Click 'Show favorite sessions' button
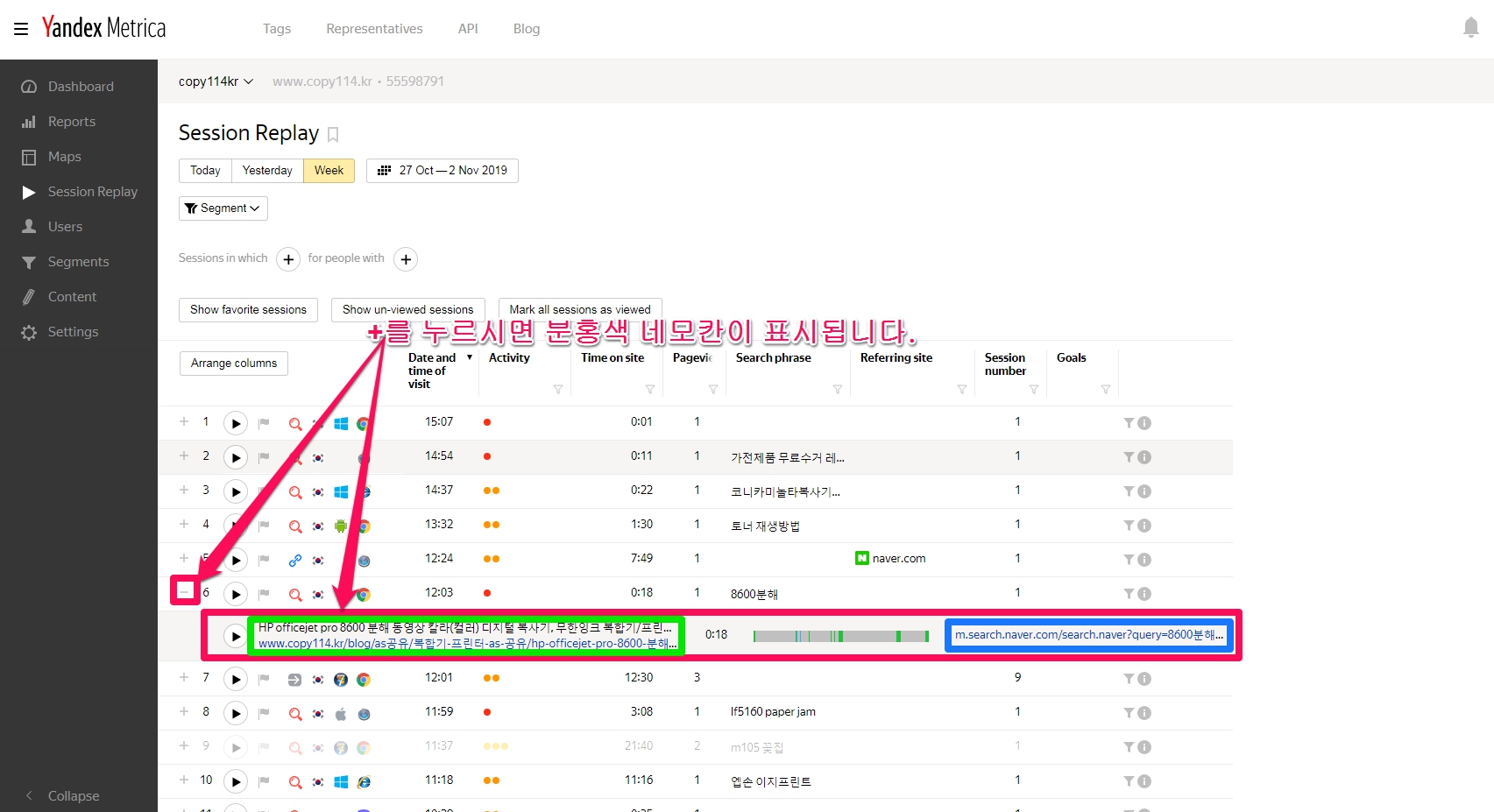This screenshot has width=1494, height=812. click(248, 310)
